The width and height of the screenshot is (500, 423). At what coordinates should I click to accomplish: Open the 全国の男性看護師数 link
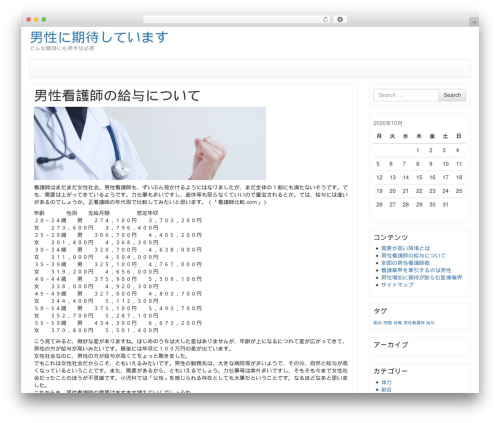[405, 263]
